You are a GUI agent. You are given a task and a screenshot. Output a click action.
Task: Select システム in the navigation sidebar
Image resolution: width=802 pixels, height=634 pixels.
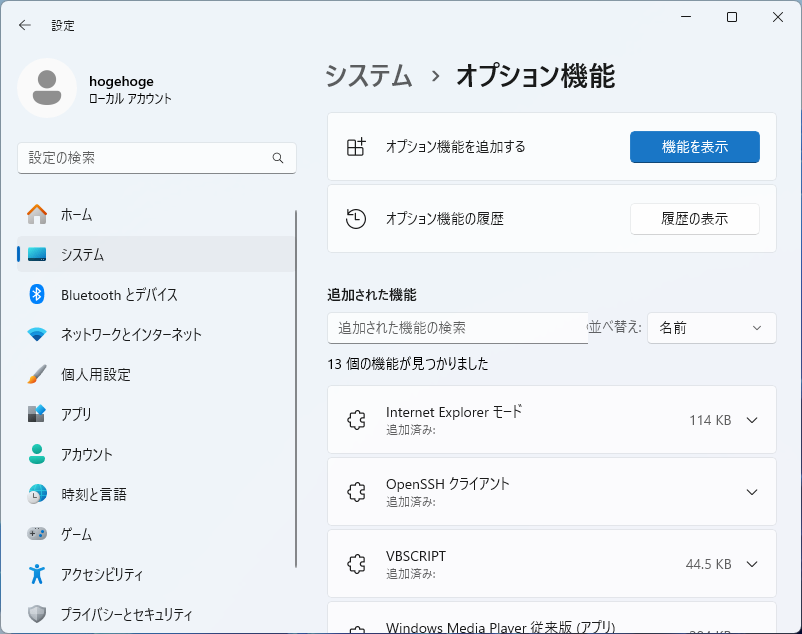(x=82, y=254)
